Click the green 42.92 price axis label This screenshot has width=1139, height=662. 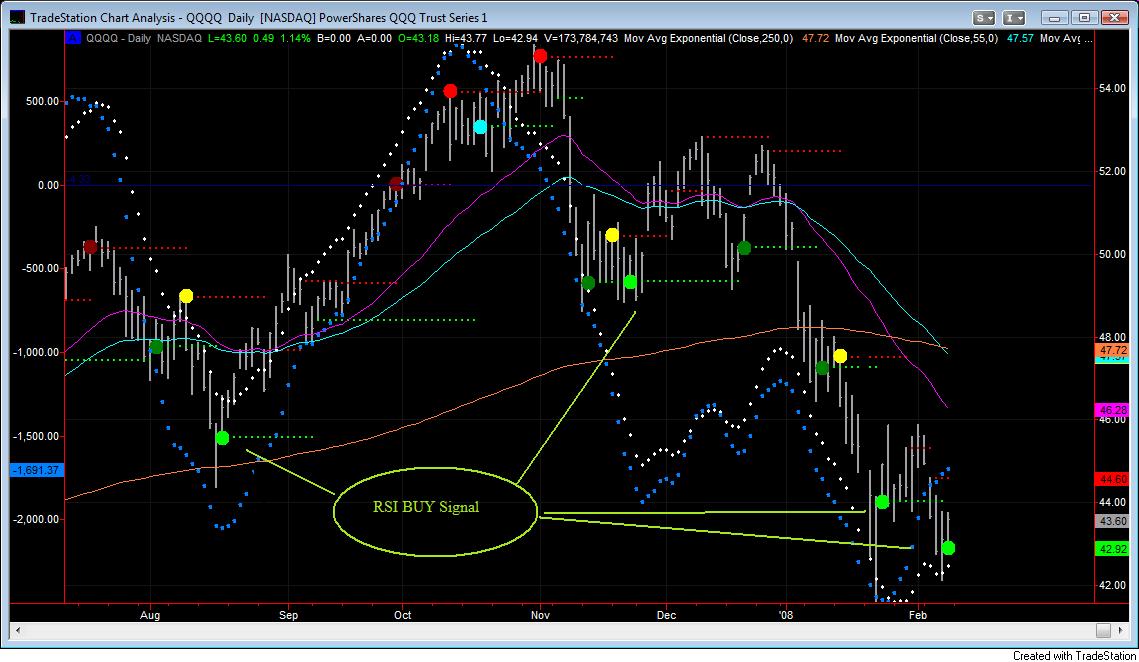pyautogui.click(x=1113, y=549)
